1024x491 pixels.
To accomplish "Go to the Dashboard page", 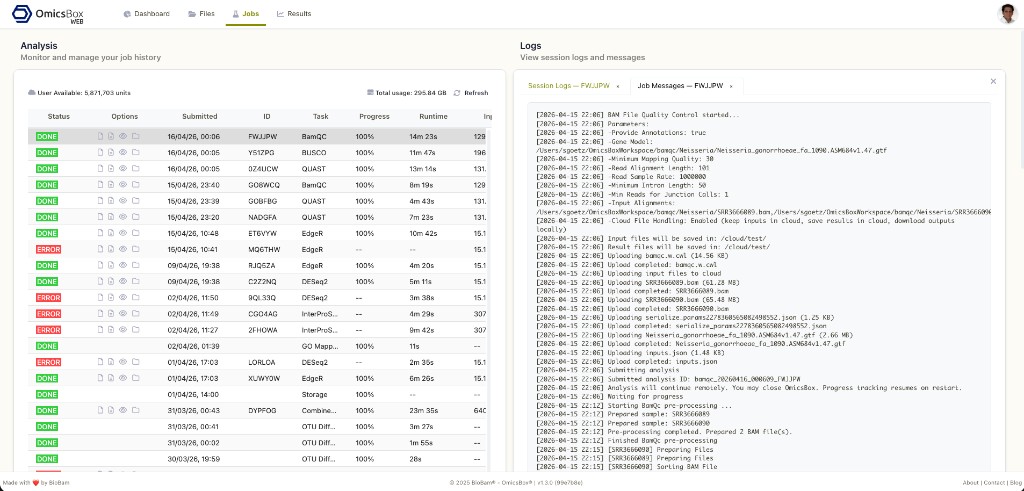I will coord(146,14).
